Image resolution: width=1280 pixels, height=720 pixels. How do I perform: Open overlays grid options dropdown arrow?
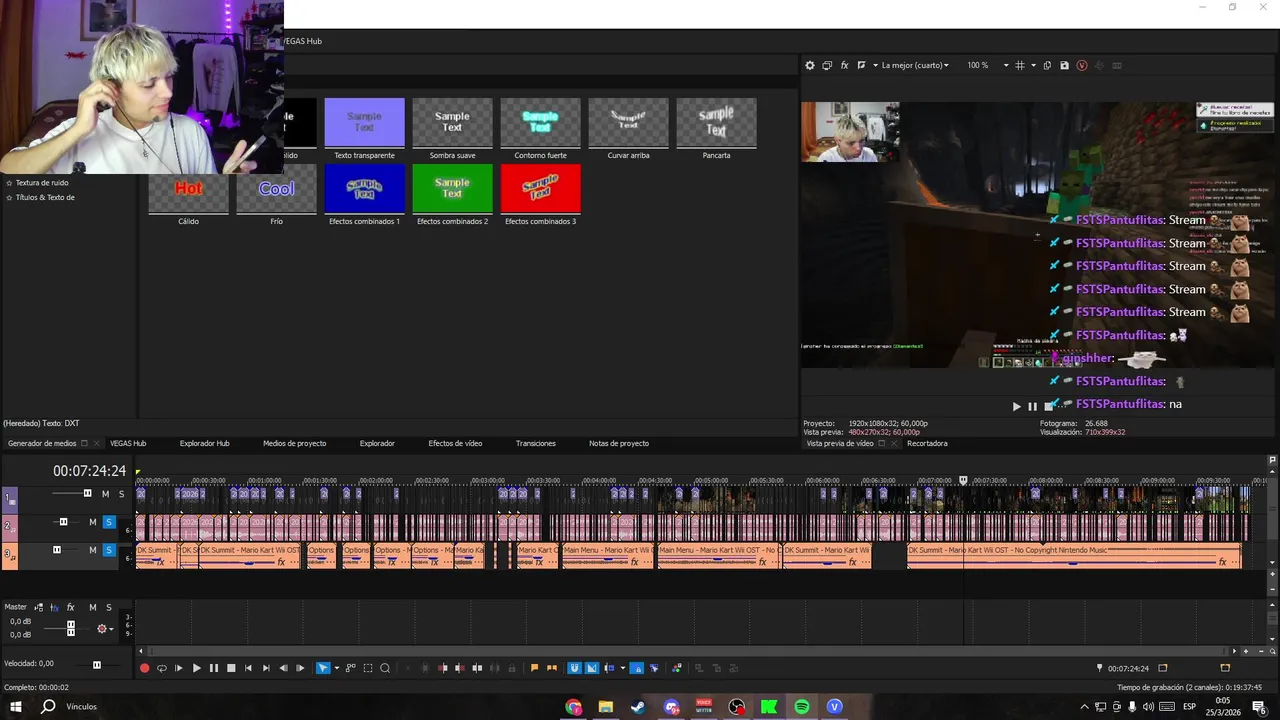click(x=1033, y=65)
